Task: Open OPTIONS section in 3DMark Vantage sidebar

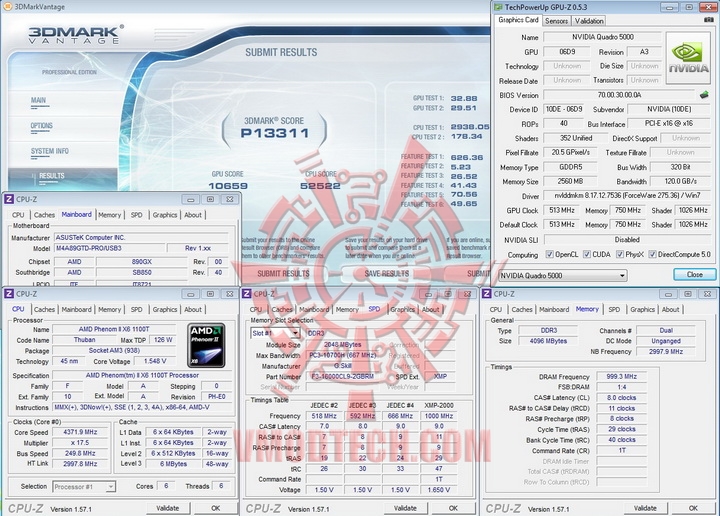Action: click(x=42, y=126)
